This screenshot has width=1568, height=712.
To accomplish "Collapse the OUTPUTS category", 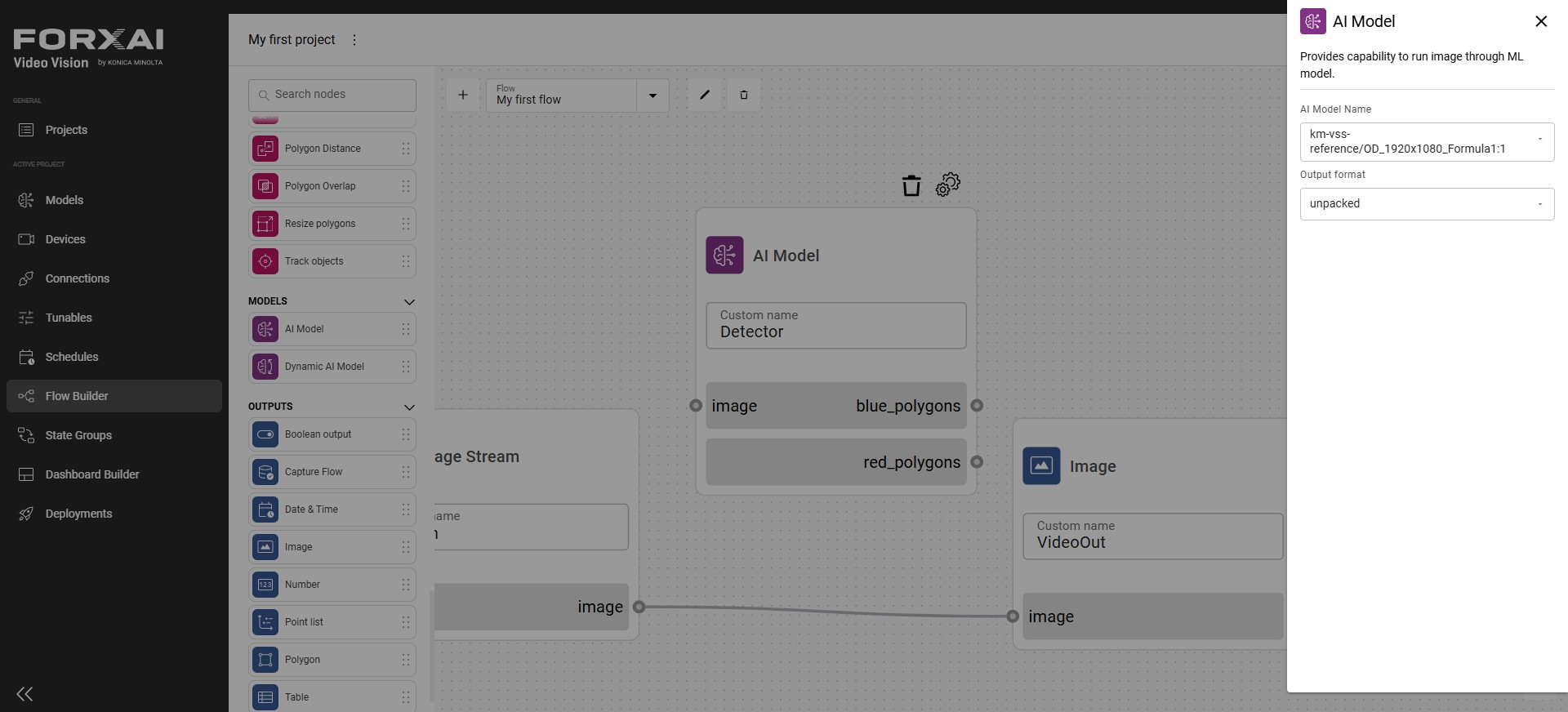I will click(x=409, y=407).
